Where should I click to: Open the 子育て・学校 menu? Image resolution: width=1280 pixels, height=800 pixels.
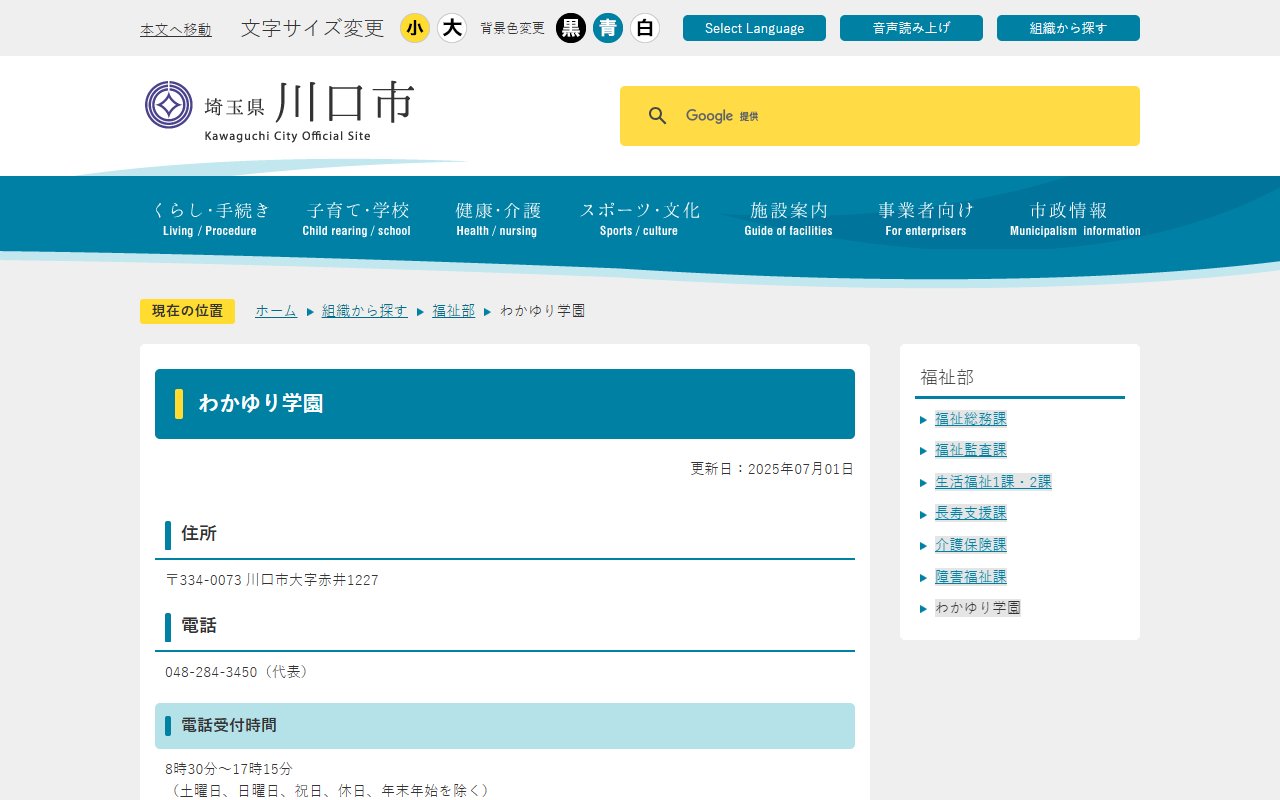pos(357,218)
